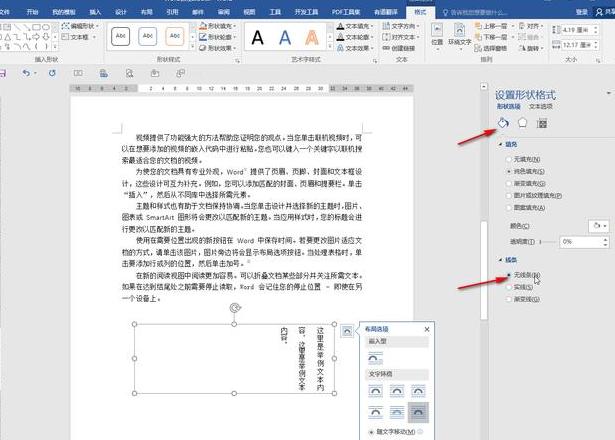
Task: Open the PDF工具集 tab
Action: [346, 12]
